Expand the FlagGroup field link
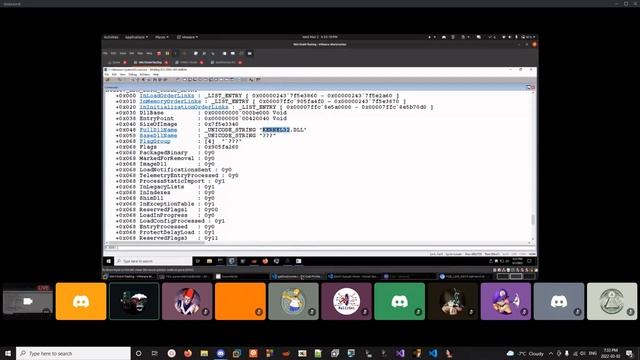The width and height of the screenshot is (640, 360). pos(155,141)
